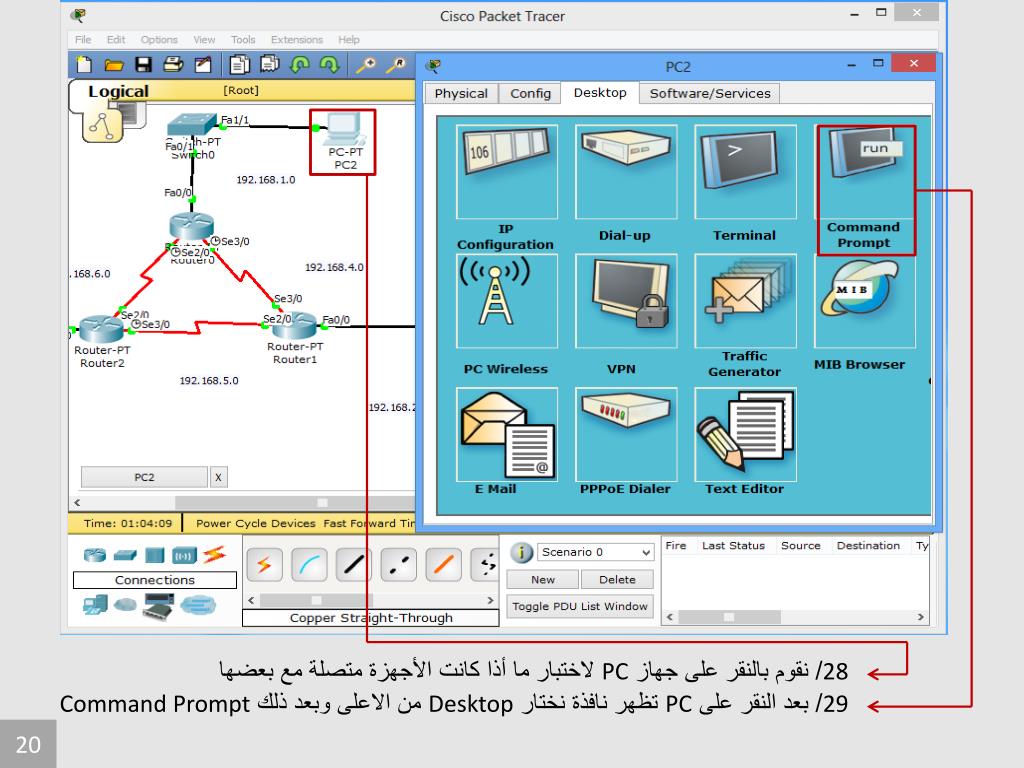Open the File menu
Screen dimensions: 1024x768
[x=83, y=40]
